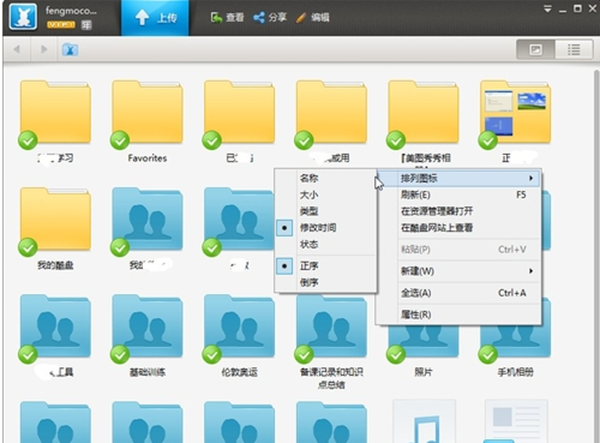Click 刷新(E) in the context menu
Screen dimensions: 600x443
point(459,195)
